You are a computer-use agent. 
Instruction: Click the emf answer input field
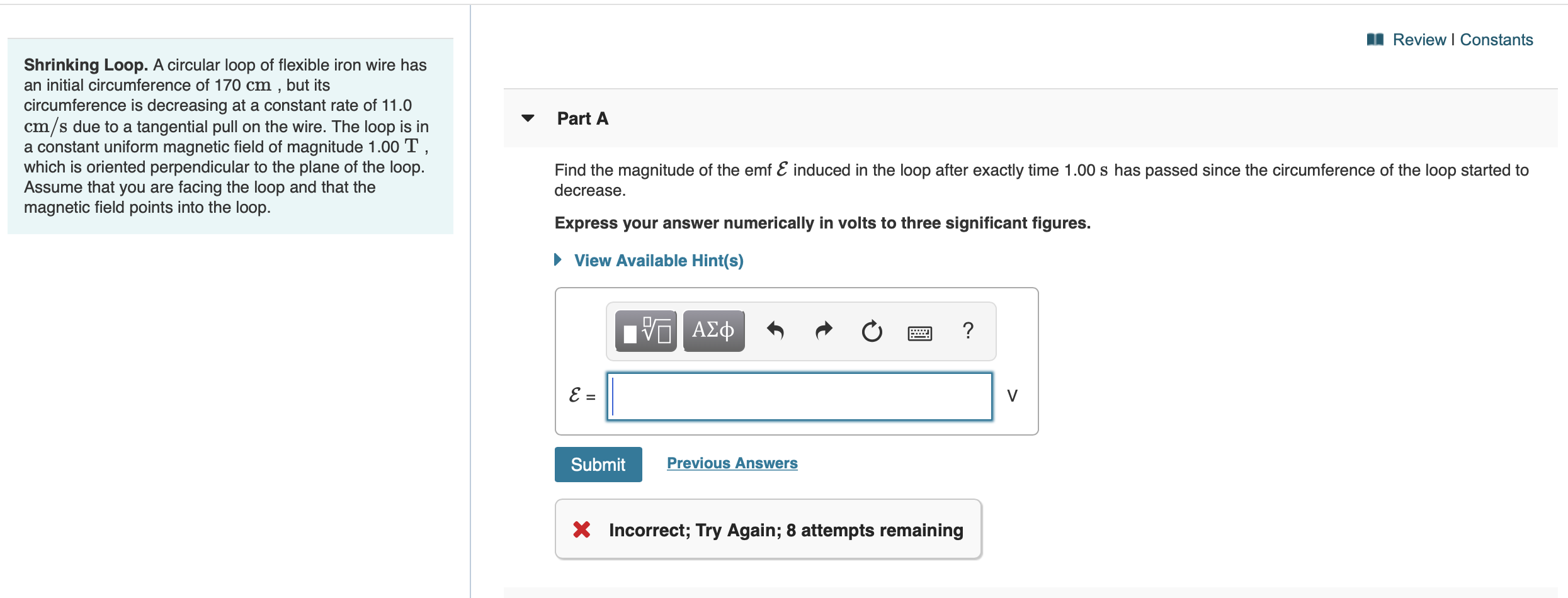click(800, 397)
